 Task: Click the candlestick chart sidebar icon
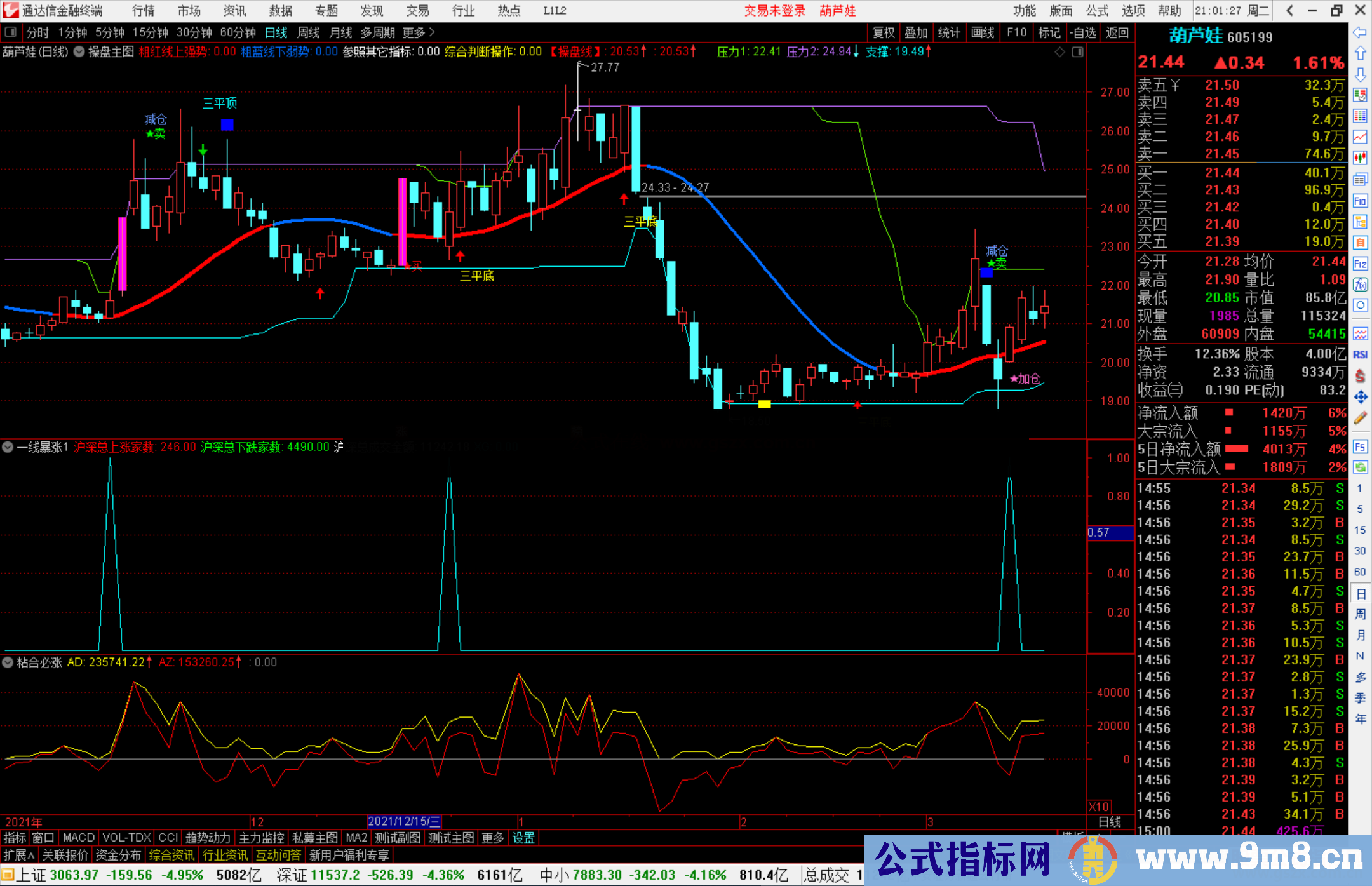[1360, 158]
